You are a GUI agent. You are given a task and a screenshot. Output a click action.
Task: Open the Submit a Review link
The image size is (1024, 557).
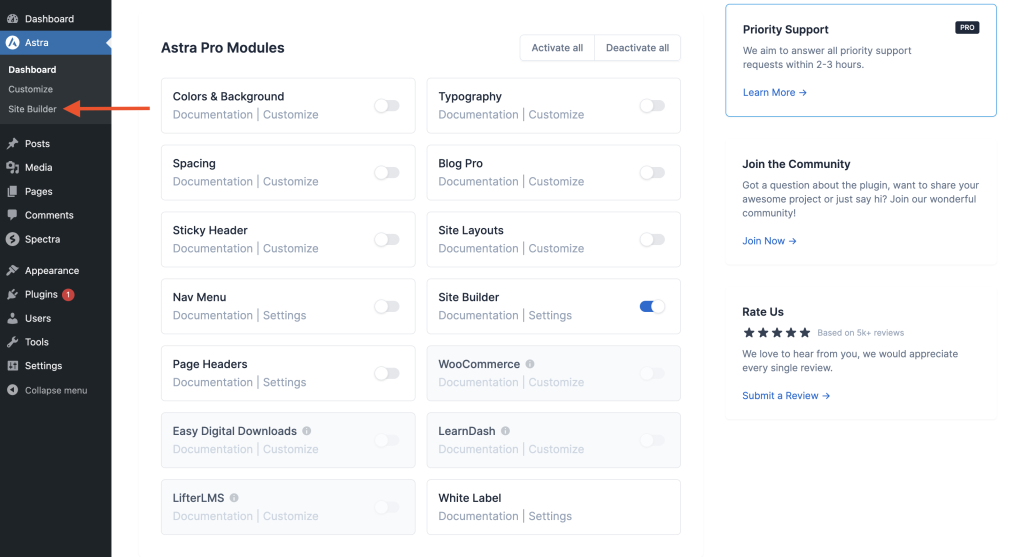point(786,396)
